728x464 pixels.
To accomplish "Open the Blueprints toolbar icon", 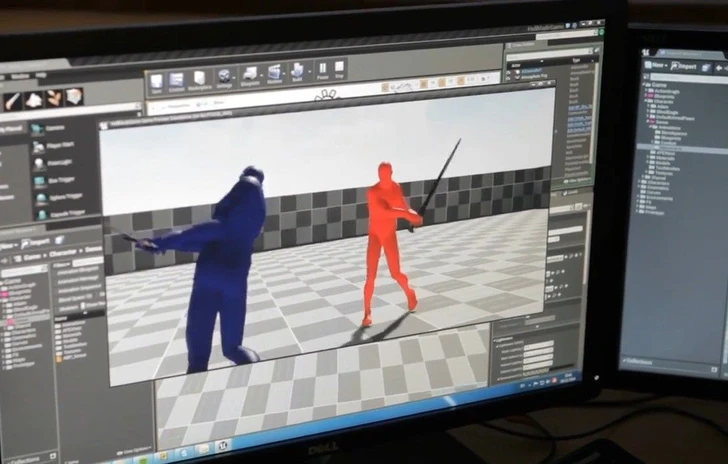I will pyautogui.click(x=249, y=75).
